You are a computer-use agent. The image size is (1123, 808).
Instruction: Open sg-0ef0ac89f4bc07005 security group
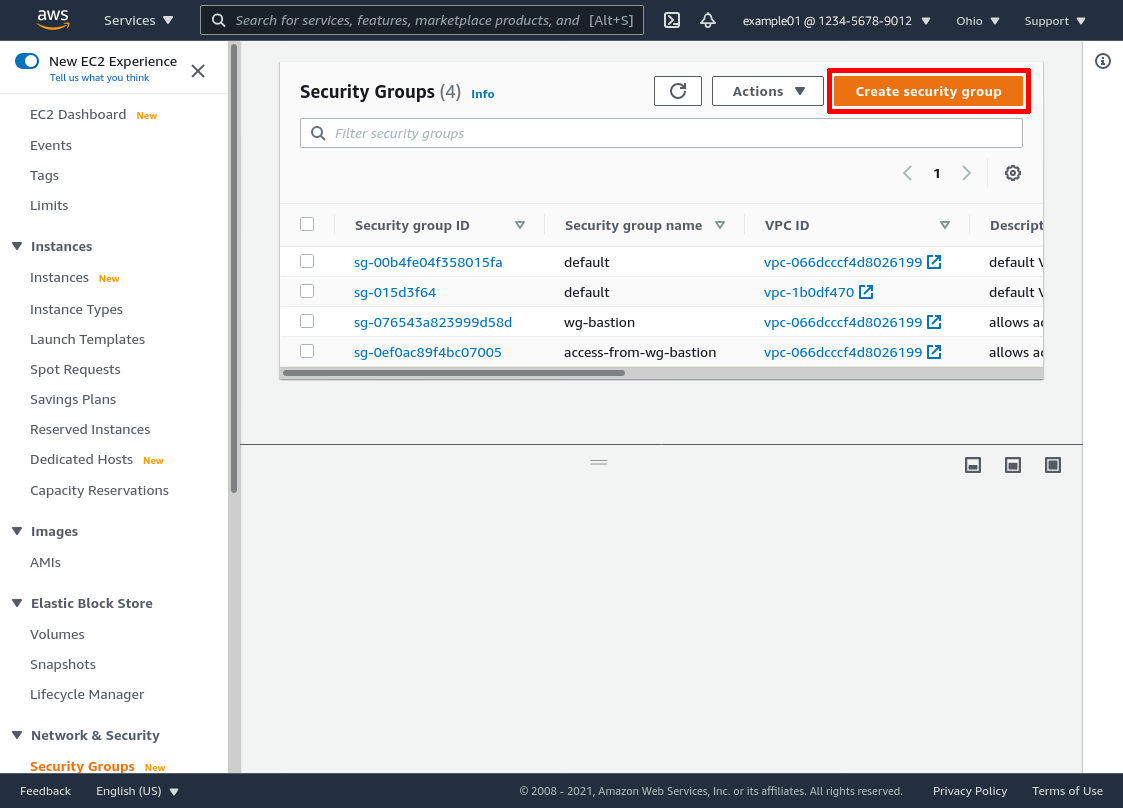tap(428, 352)
